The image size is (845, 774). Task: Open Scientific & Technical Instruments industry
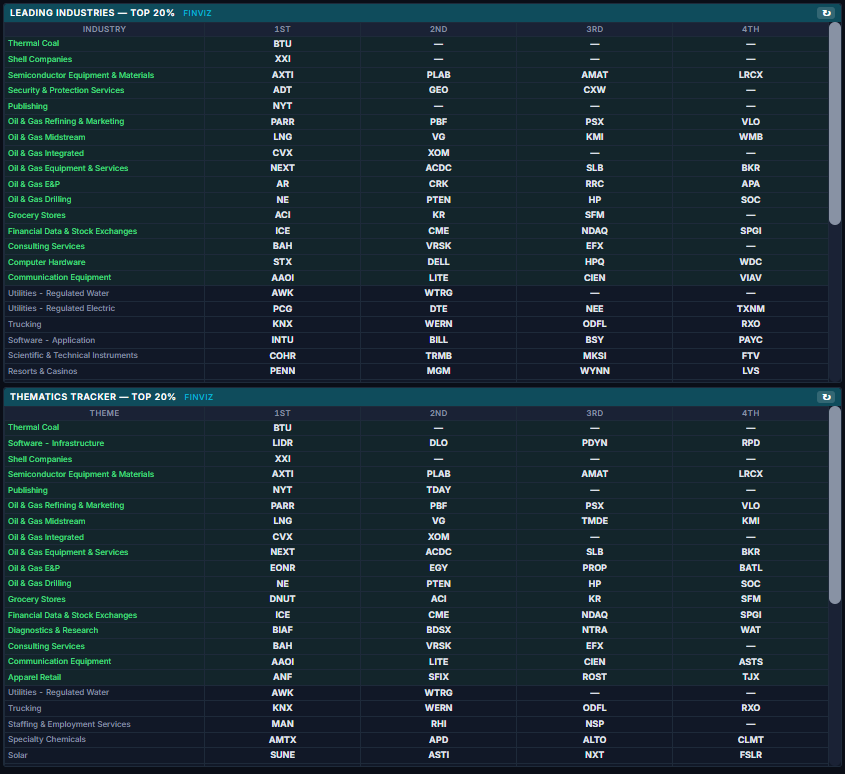(x=73, y=355)
